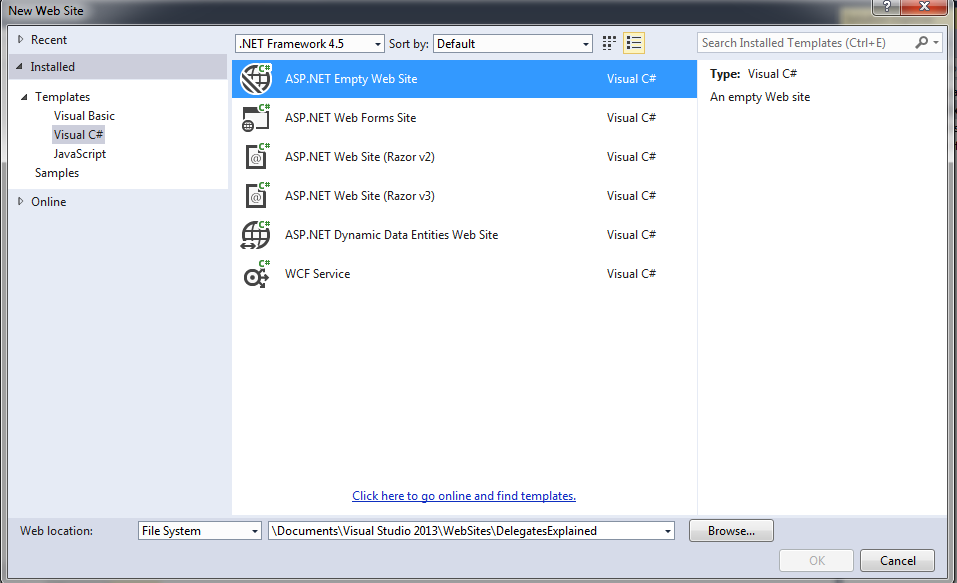Expand the Online section
957x583 pixels.
point(20,201)
